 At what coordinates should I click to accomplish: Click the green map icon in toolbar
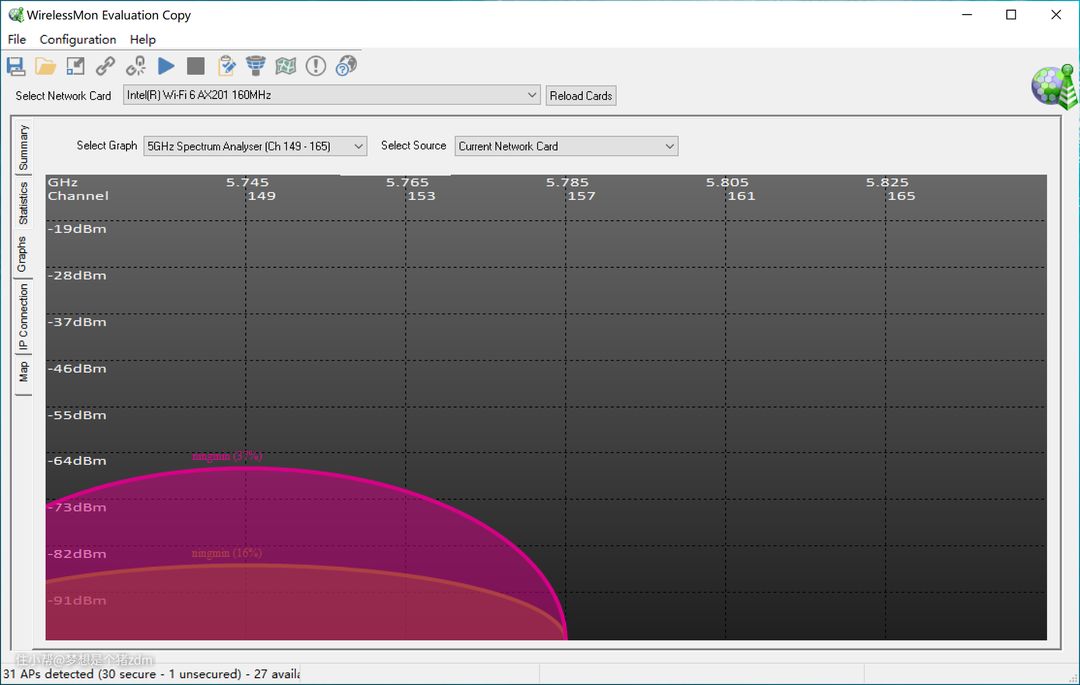click(x=286, y=66)
